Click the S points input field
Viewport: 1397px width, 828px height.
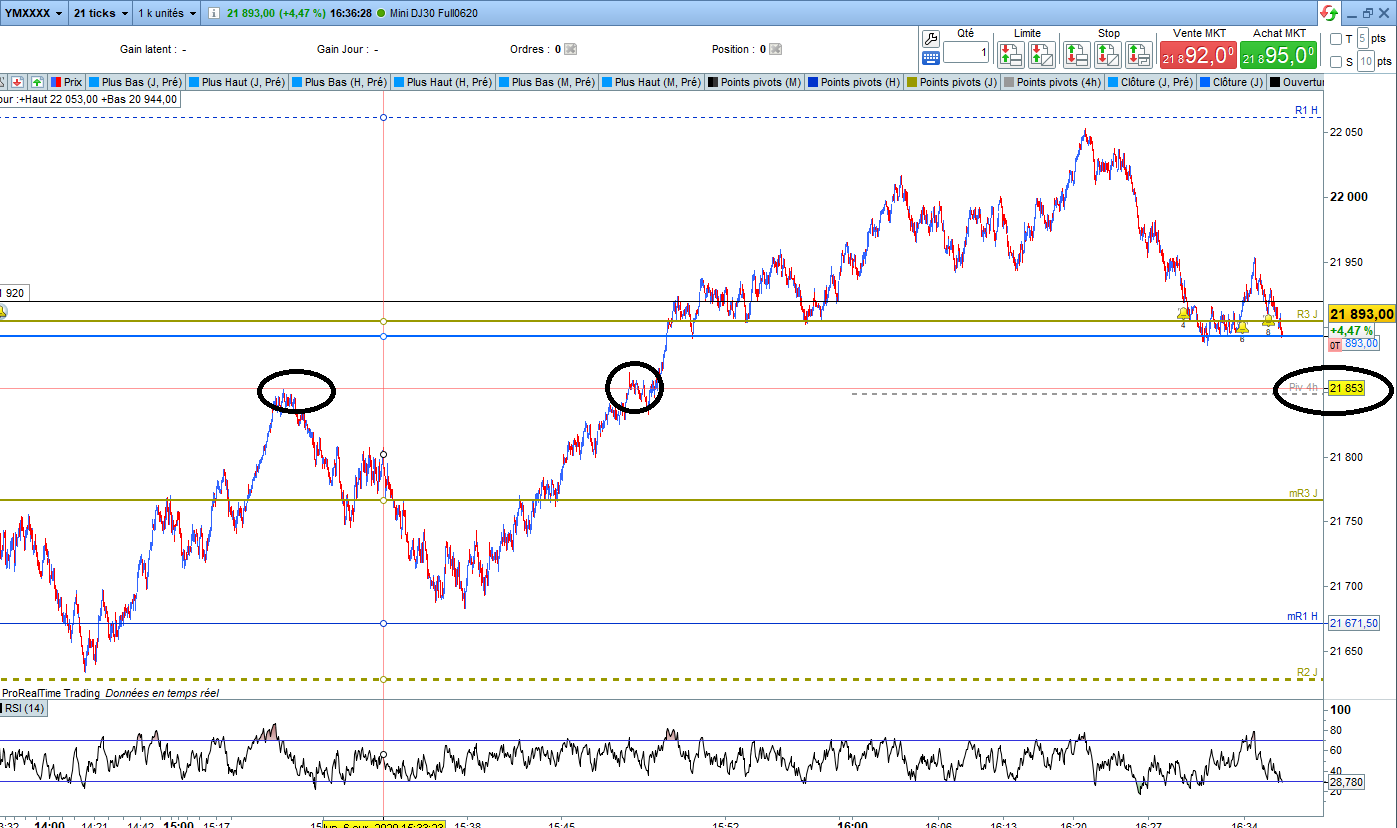(x=1364, y=62)
